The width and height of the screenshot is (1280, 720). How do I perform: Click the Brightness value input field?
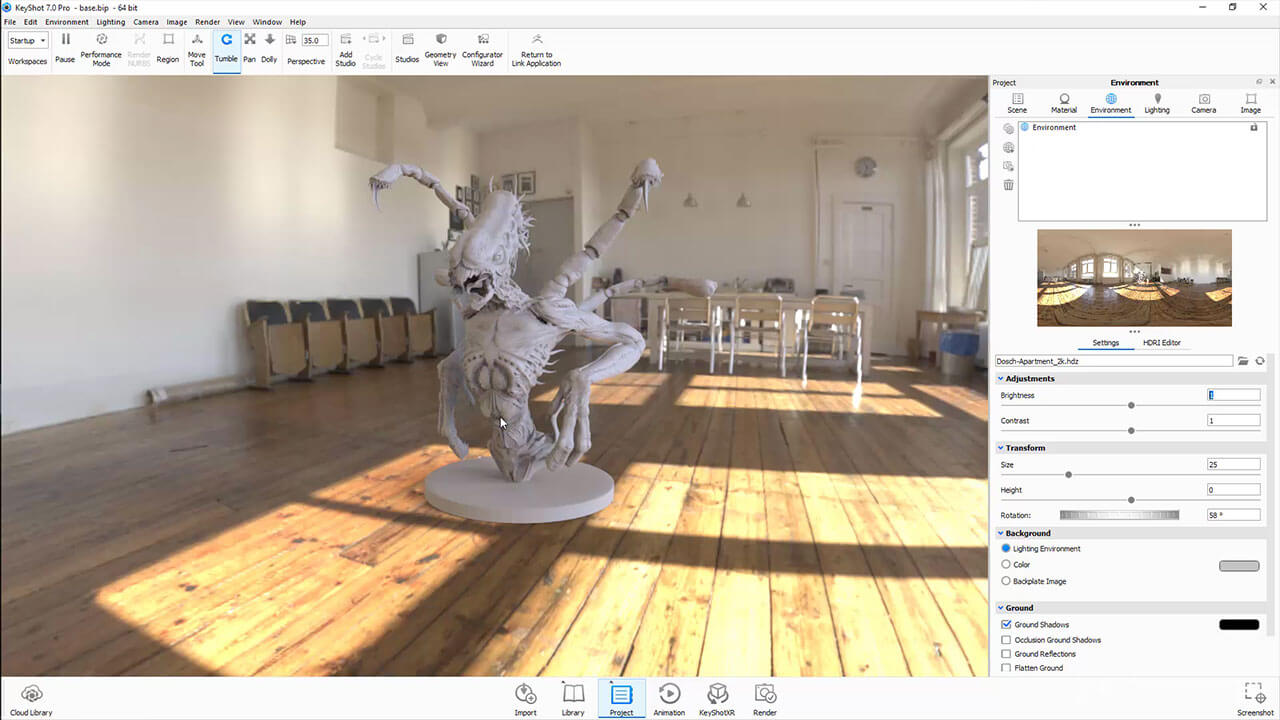[1233, 395]
